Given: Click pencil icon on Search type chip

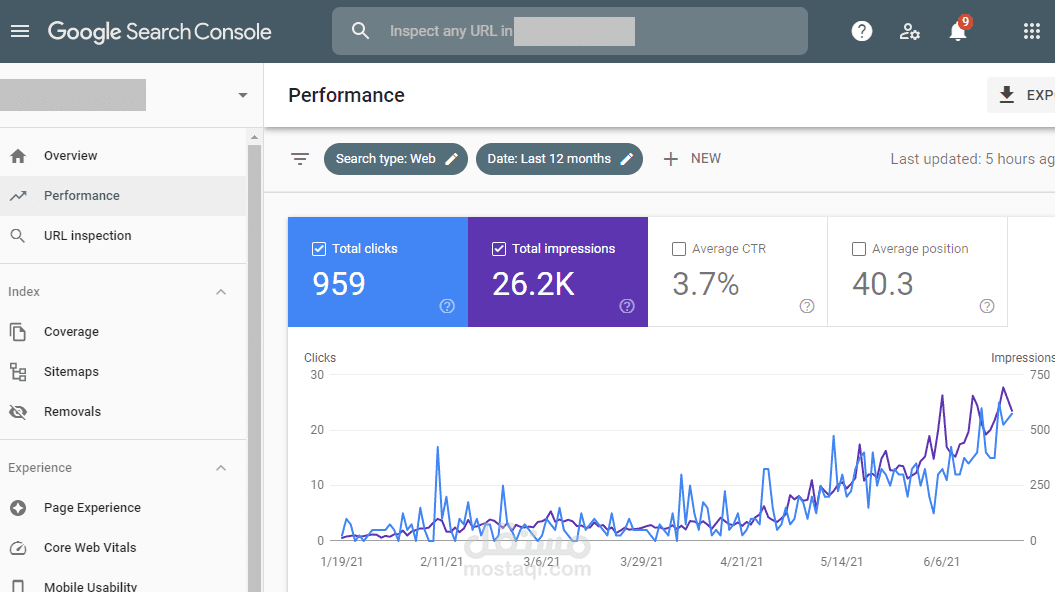Looking at the screenshot, I should coord(451,159).
